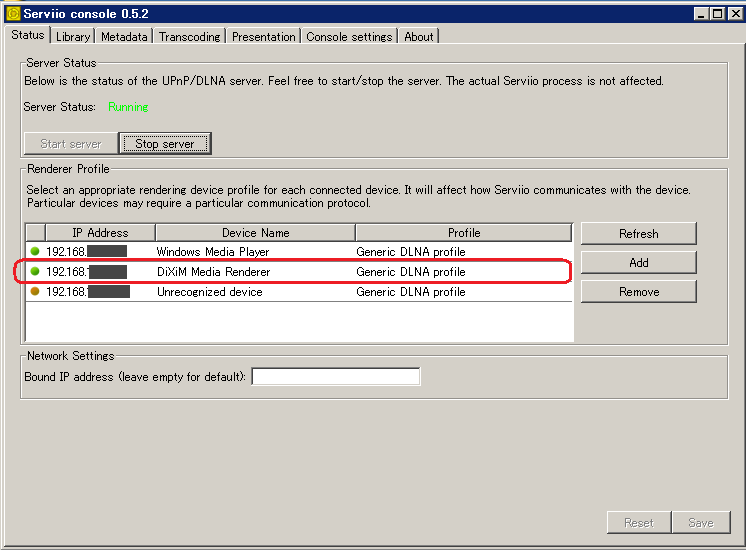Click the Refresh button

point(638,234)
